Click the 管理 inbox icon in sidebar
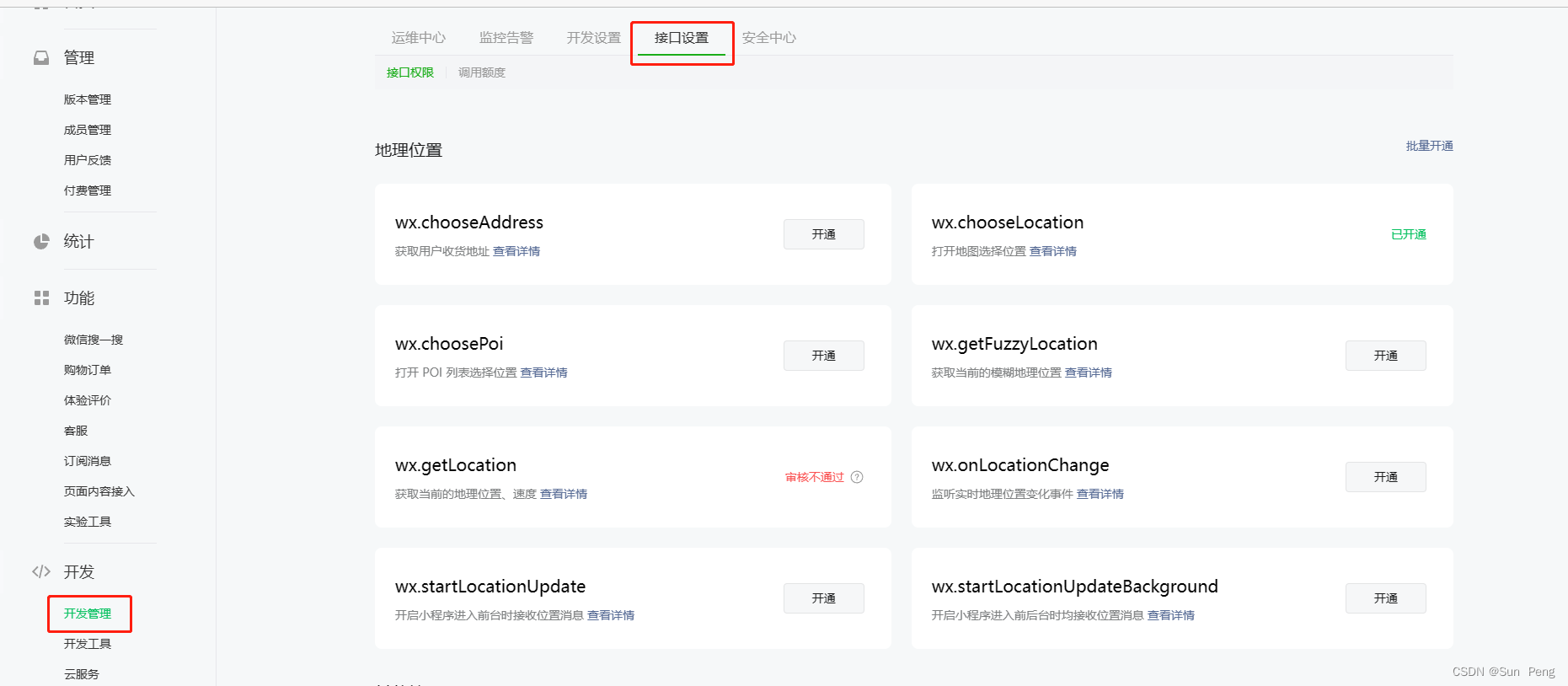This screenshot has height=686, width=1568. 41,58
